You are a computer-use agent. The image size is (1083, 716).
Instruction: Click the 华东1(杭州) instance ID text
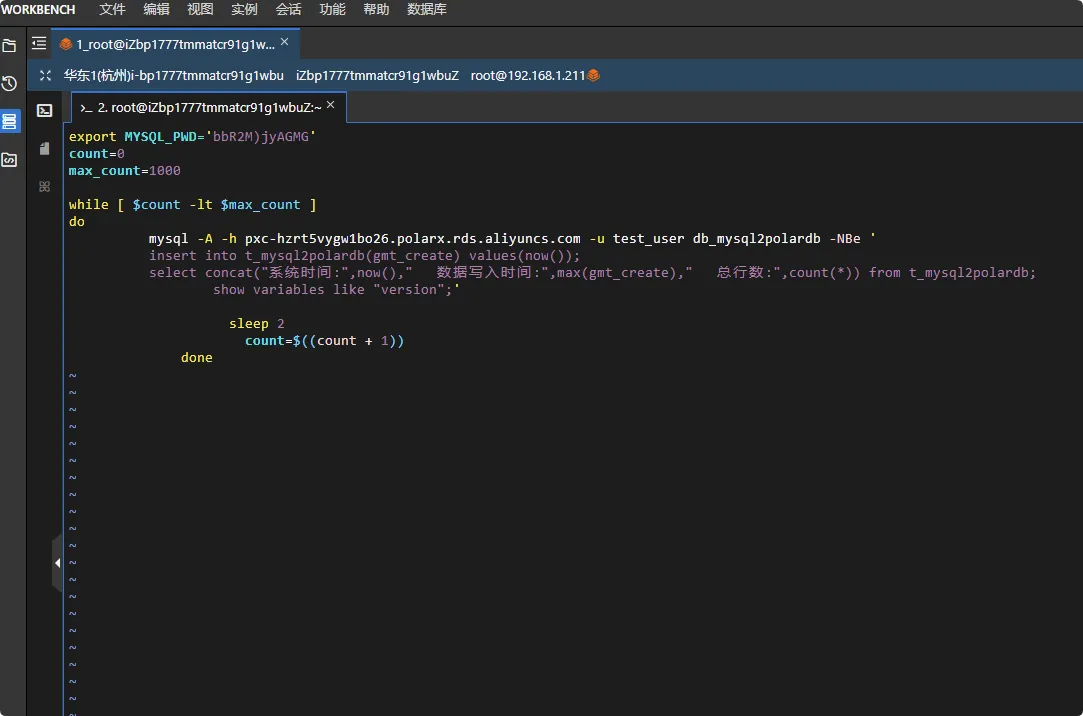point(174,76)
